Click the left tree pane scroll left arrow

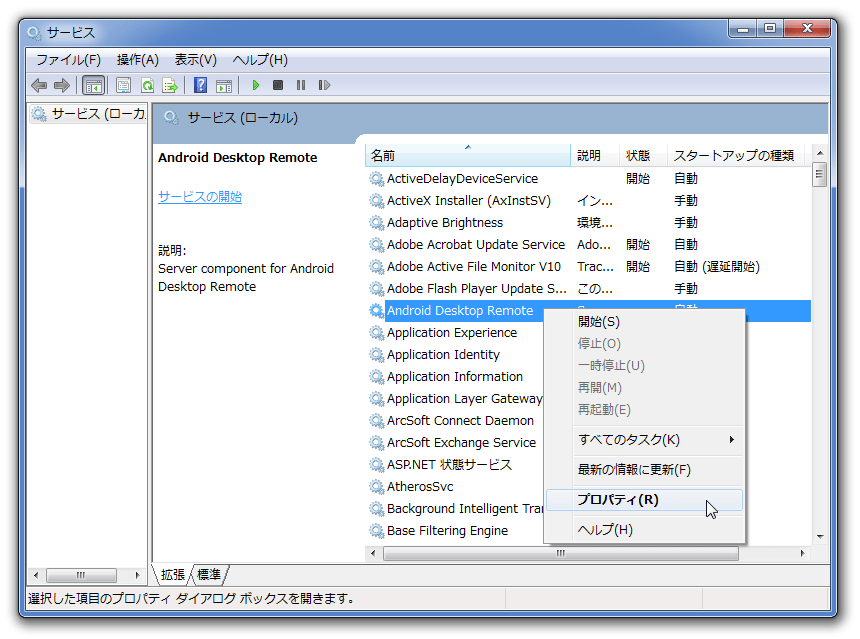click(36, 575)
